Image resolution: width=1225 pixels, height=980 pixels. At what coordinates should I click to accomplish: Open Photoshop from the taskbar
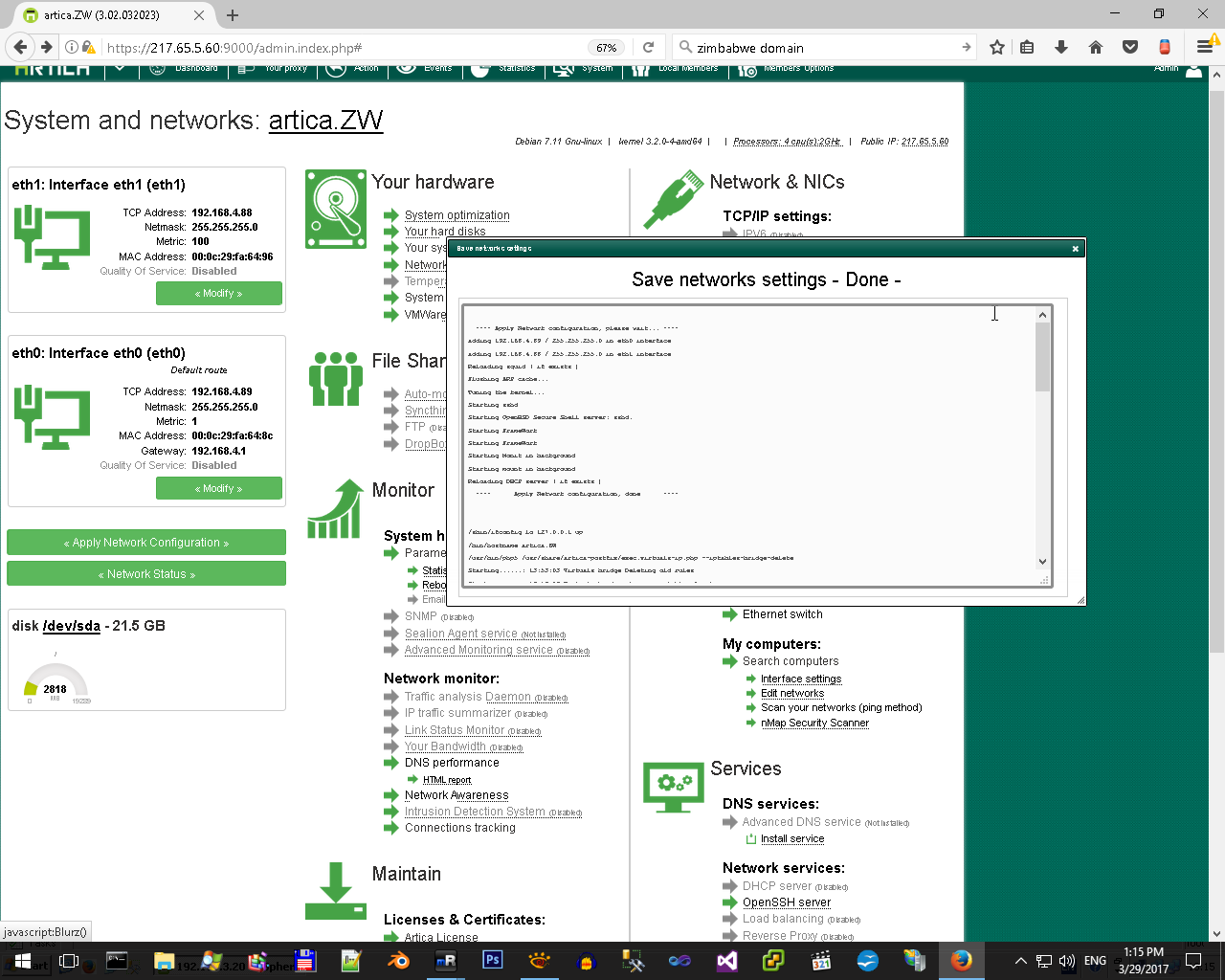pos(493,960)
